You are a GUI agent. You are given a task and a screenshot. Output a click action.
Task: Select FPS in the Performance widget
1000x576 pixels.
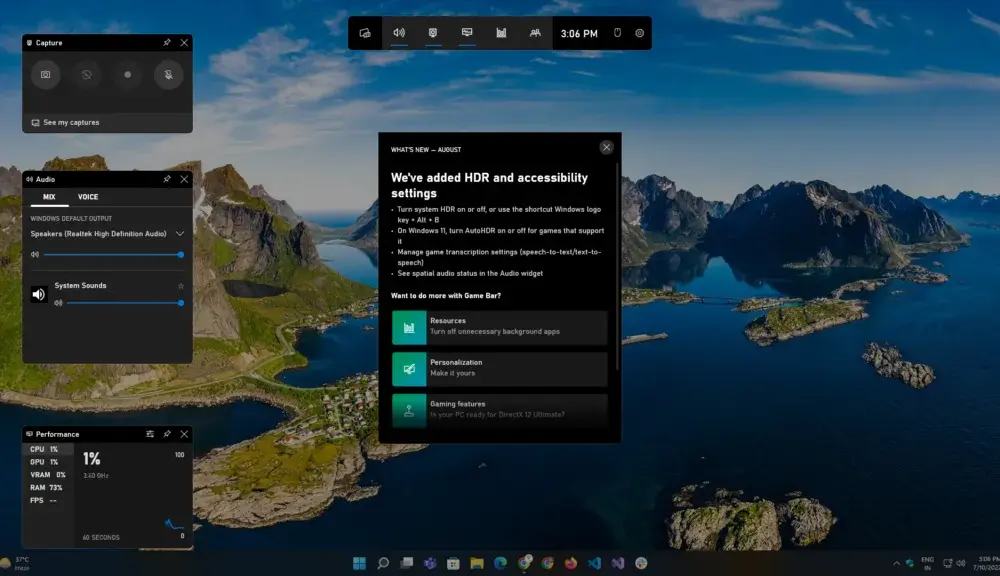click(48, 500)
